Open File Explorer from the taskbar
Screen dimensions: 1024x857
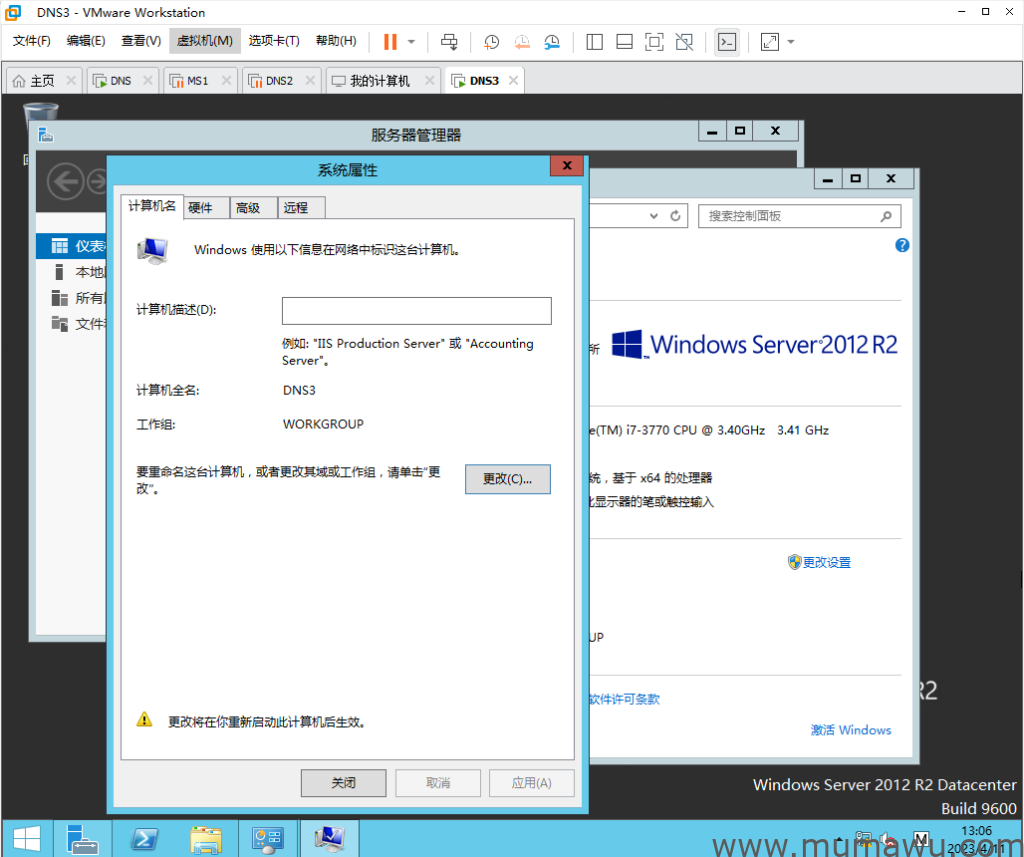206,837
